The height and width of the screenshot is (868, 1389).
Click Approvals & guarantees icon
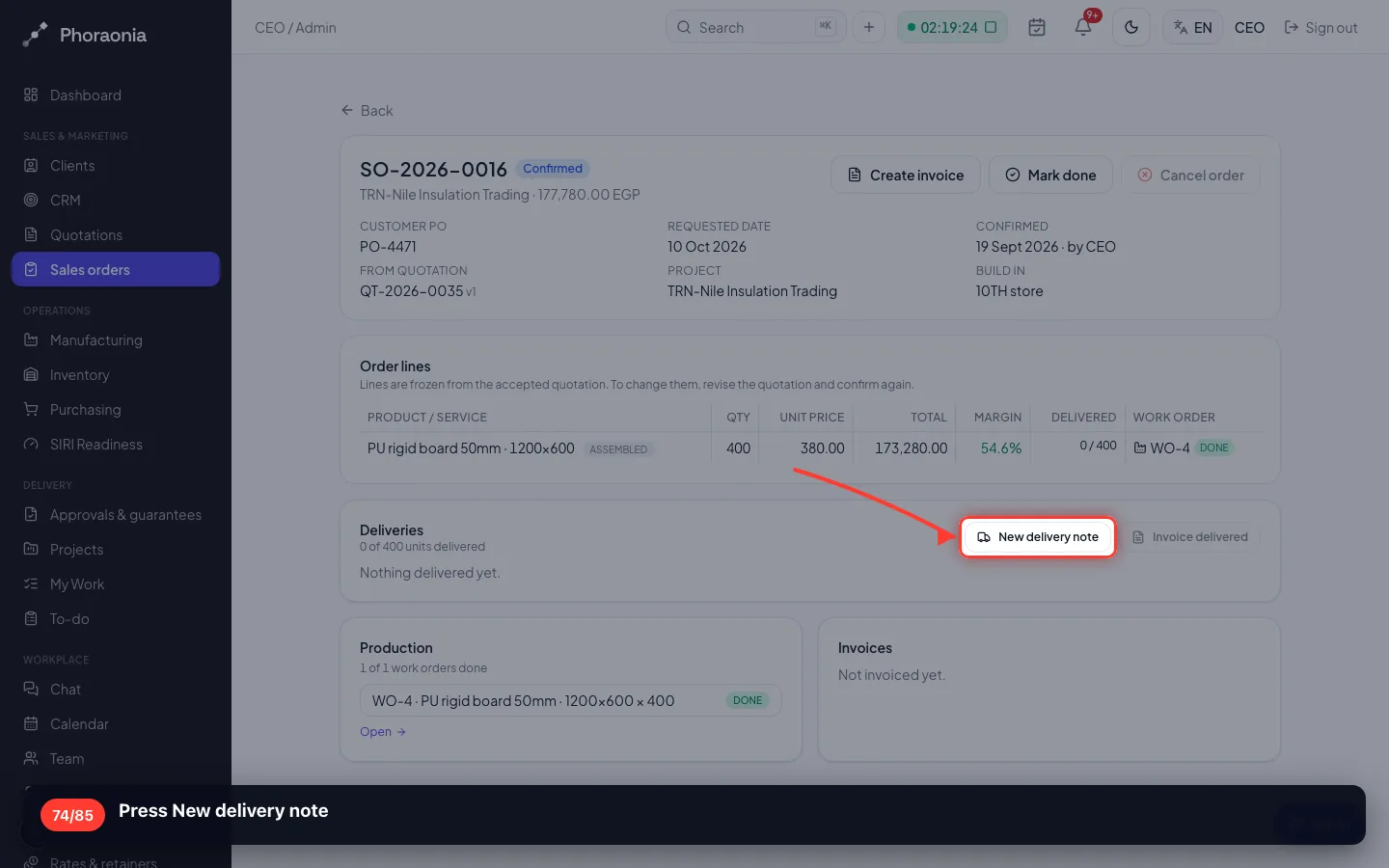[x=31, y=515]
